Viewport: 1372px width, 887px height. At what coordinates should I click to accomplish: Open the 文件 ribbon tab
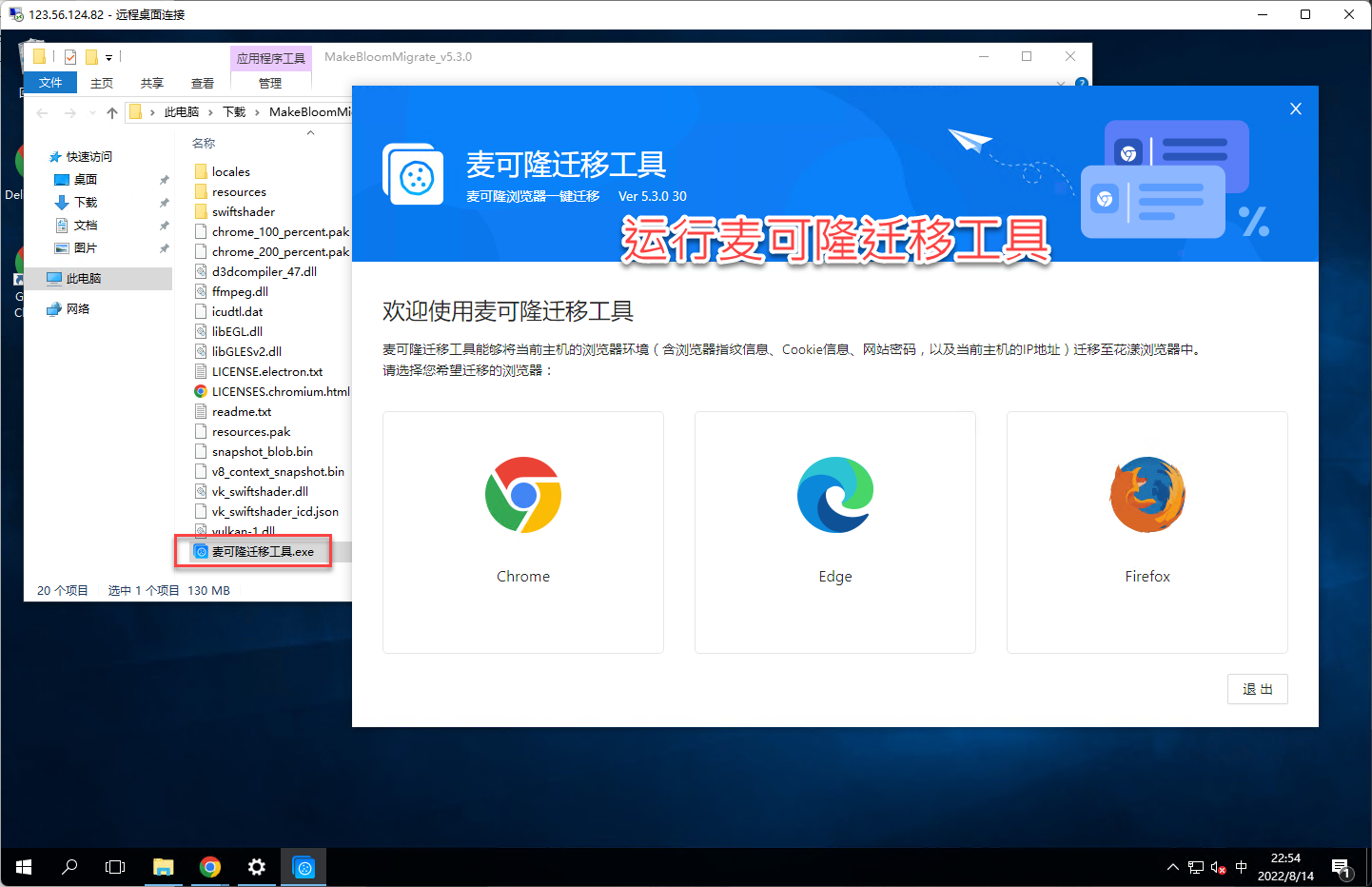(50, 83)
